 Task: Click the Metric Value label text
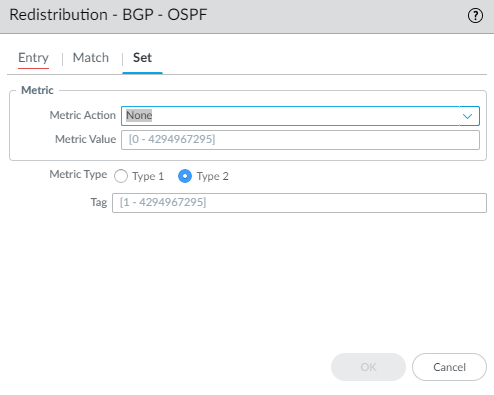[x=86, y=139]
